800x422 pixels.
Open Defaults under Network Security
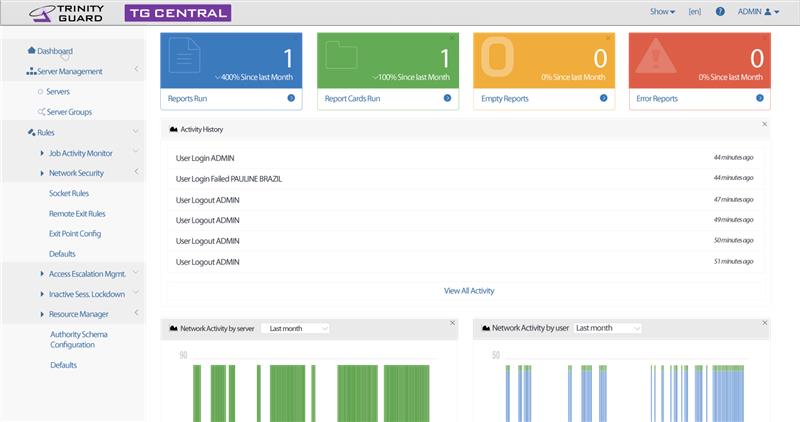pos(62,254)
